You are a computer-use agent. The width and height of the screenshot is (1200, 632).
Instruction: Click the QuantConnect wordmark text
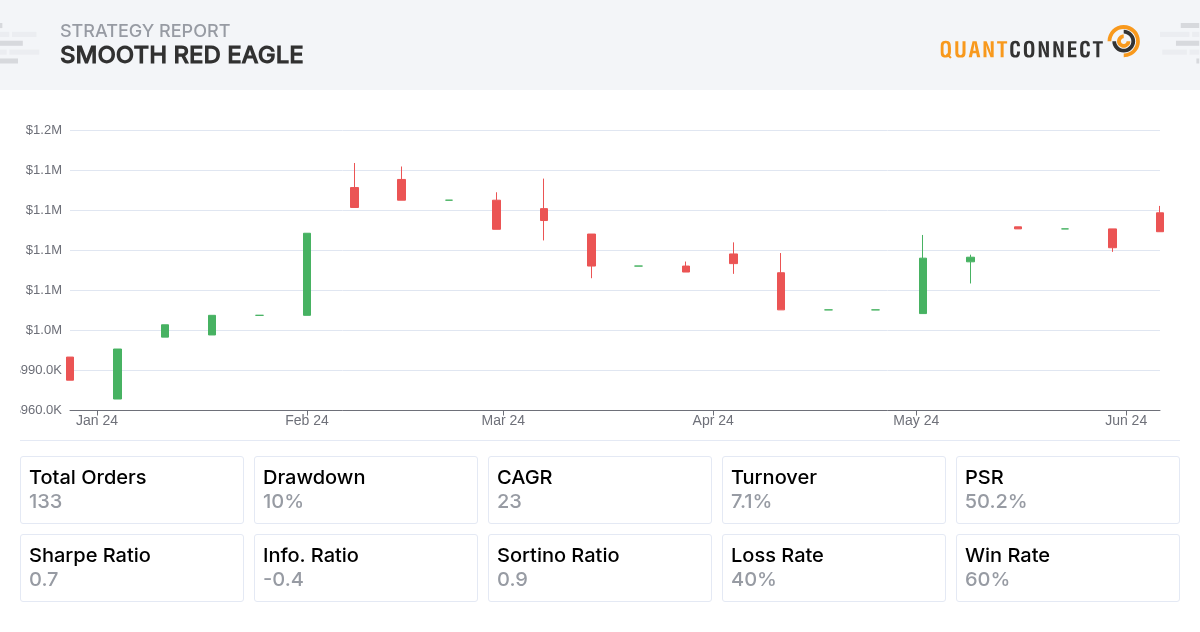tap(1021, 49)
